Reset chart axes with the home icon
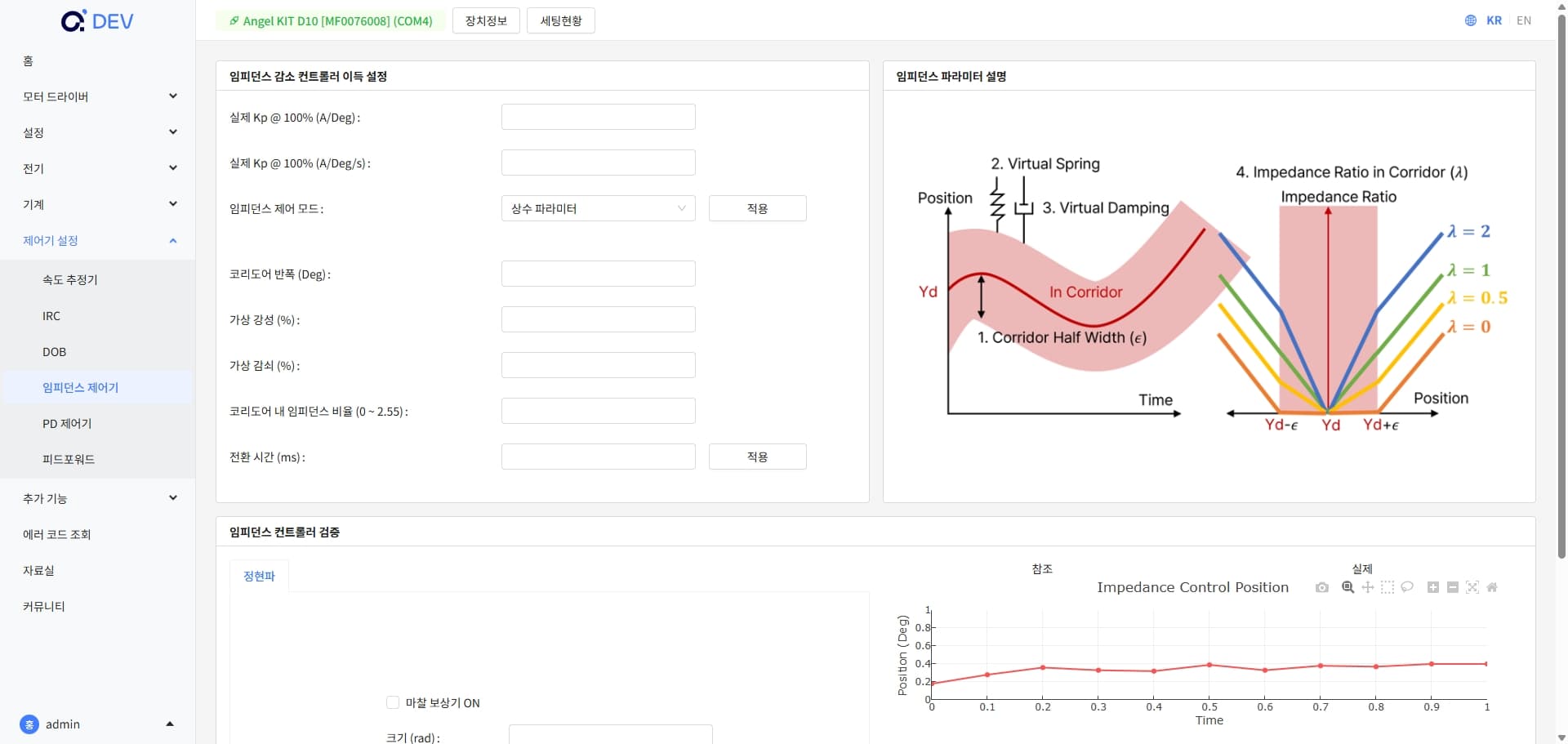This screenshot has height=744, width=1568. click(x=1492, y=587)
